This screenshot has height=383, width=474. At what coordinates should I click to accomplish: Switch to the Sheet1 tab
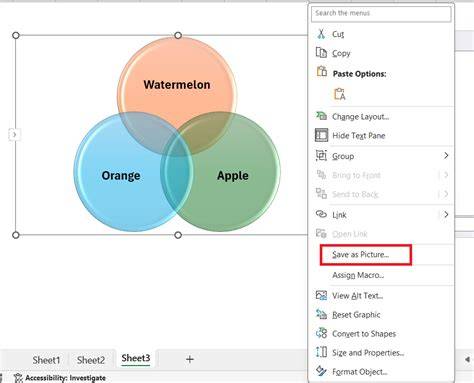pyautogui.click(x=46, y=360)
